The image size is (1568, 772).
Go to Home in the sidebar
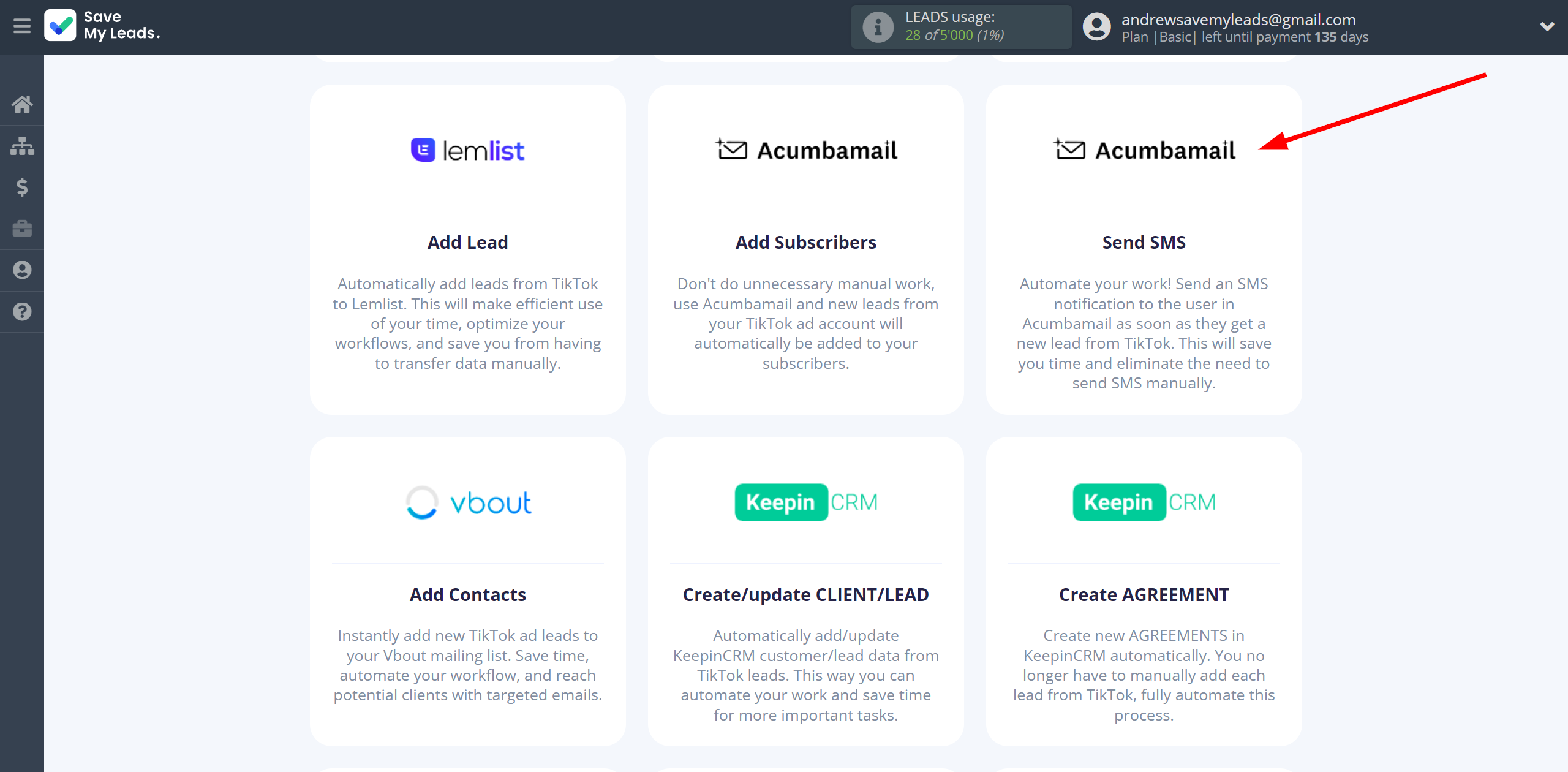coord(22,104)
